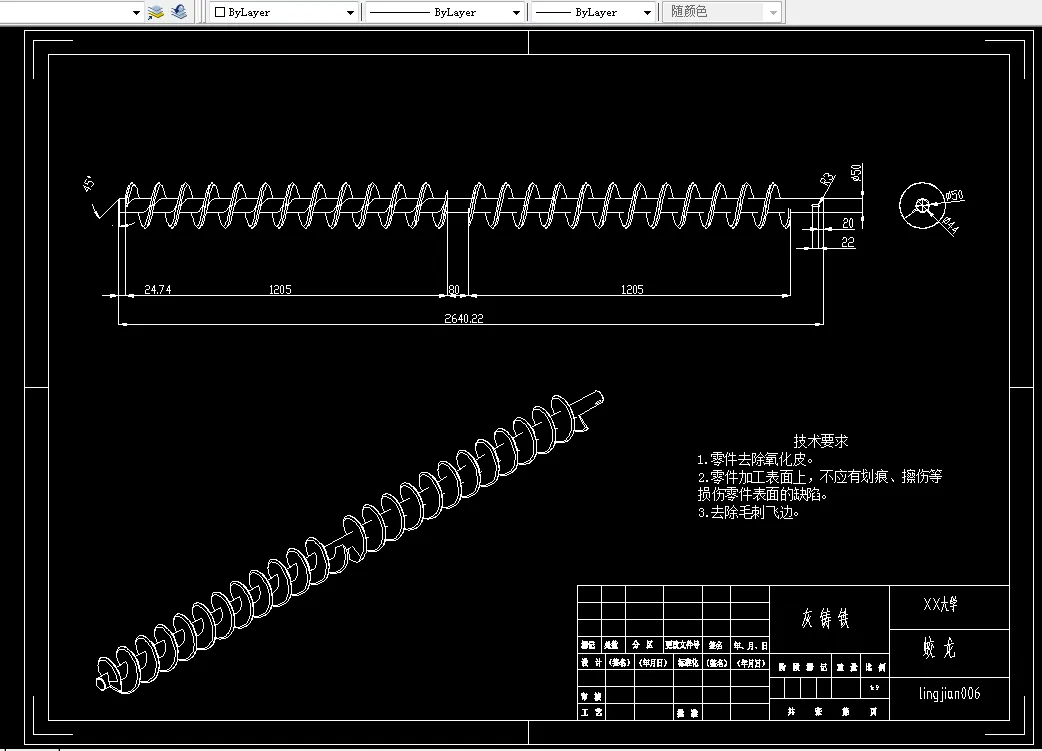Click the circular end view of shaft
The width and height of the screenshot is (1042, 751).
coord(922,205)
